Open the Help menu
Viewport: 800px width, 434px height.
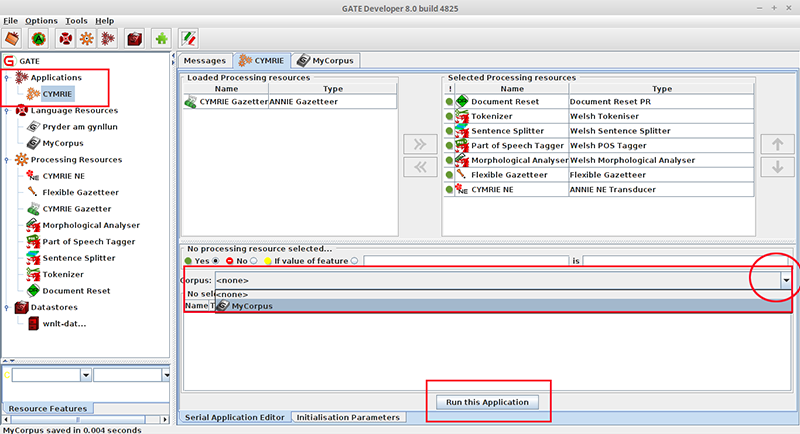click(105, 21)
